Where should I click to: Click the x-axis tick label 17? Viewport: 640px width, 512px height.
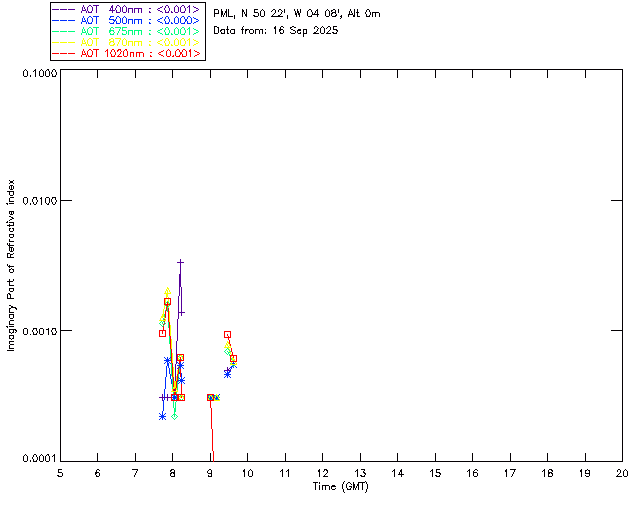point(510,473)
